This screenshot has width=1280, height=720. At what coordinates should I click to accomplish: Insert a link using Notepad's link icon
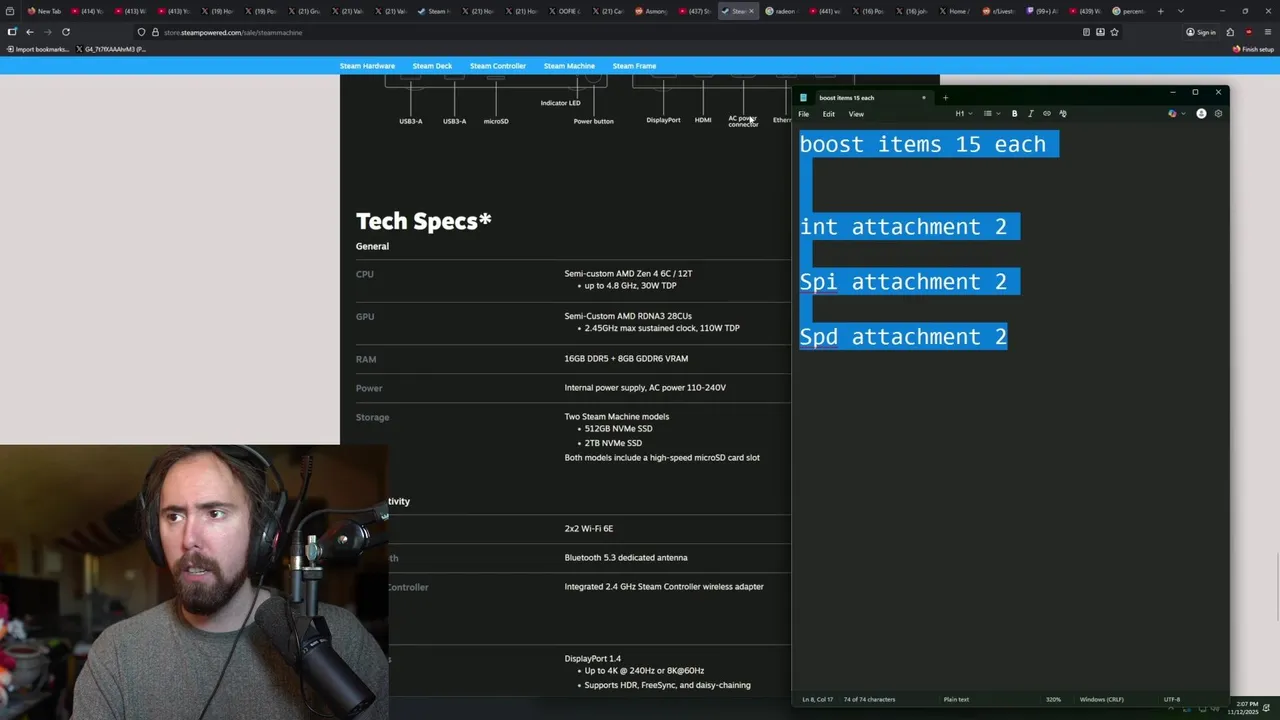click(x=1047, y=114)
